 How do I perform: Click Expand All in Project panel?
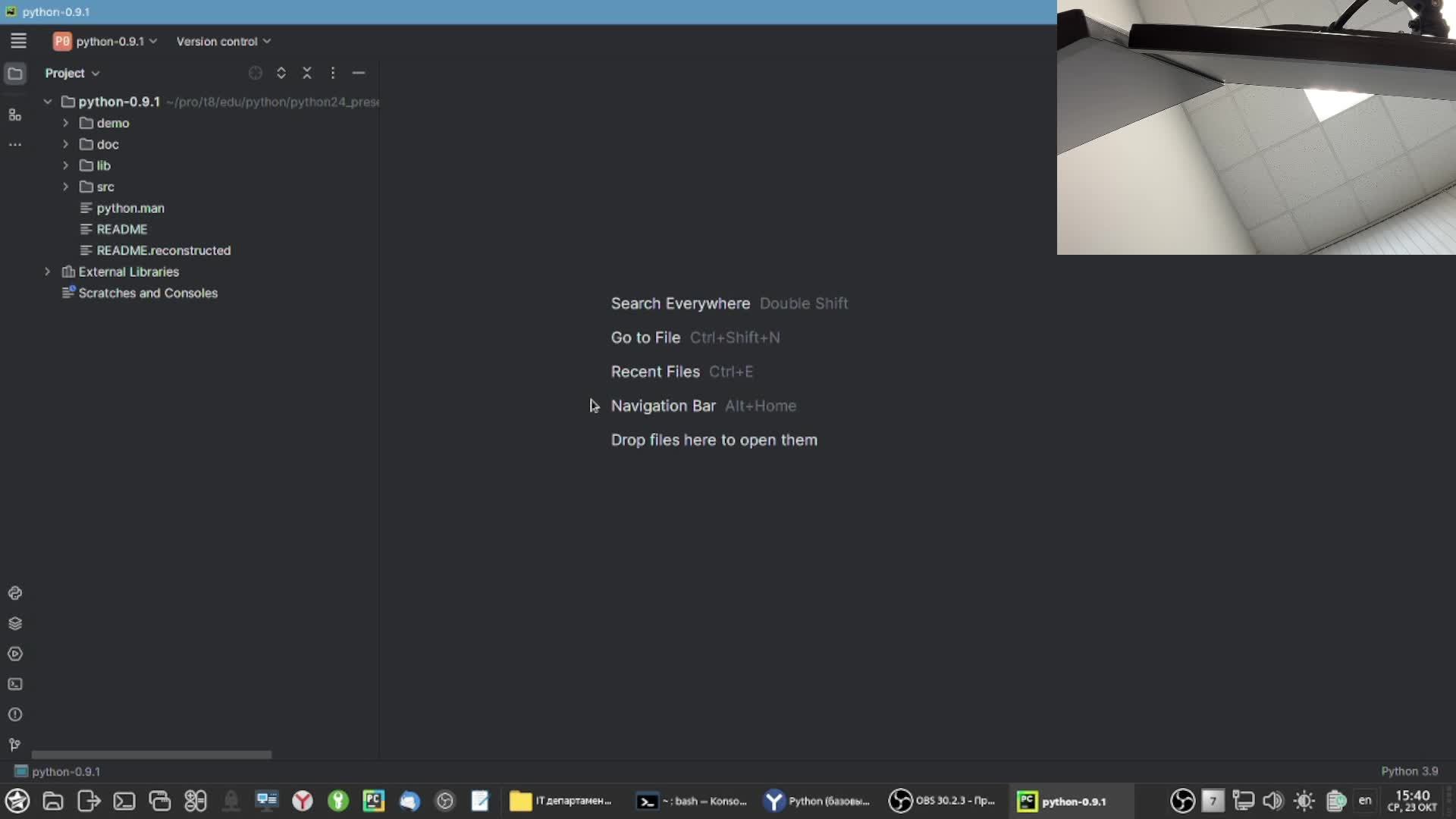pyautogui.click(x=281, y=73)
